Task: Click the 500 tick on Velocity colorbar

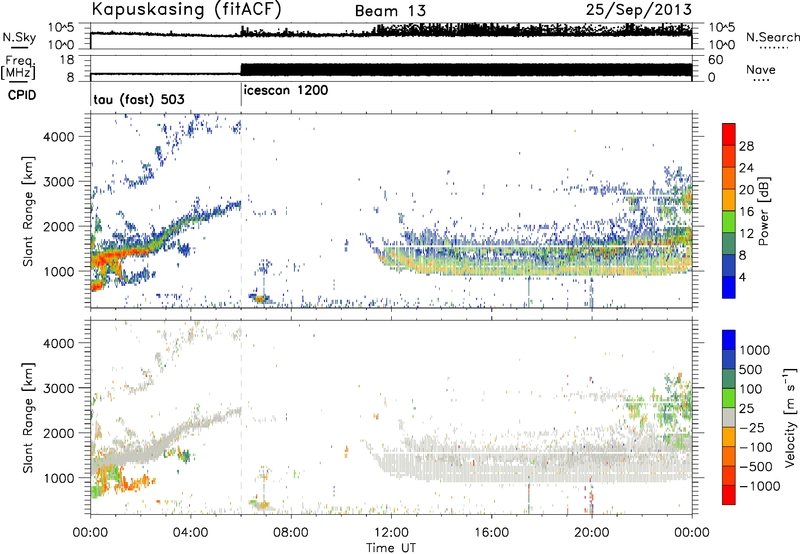Action: point(750,369)
